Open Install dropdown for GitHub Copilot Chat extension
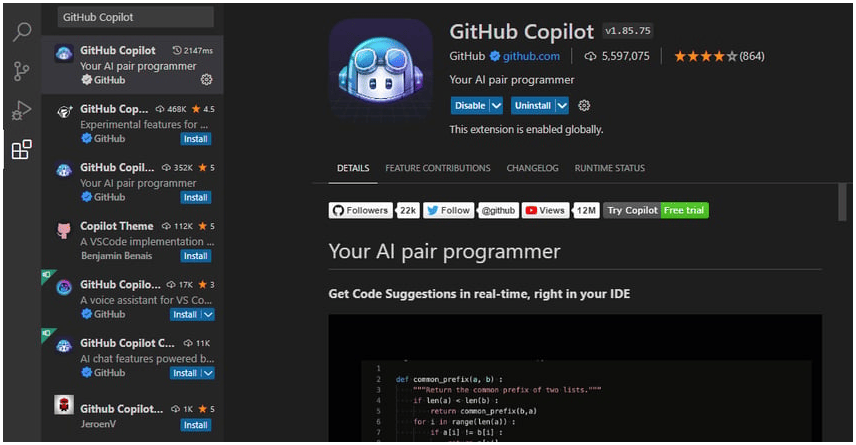 tap(208, 373)
